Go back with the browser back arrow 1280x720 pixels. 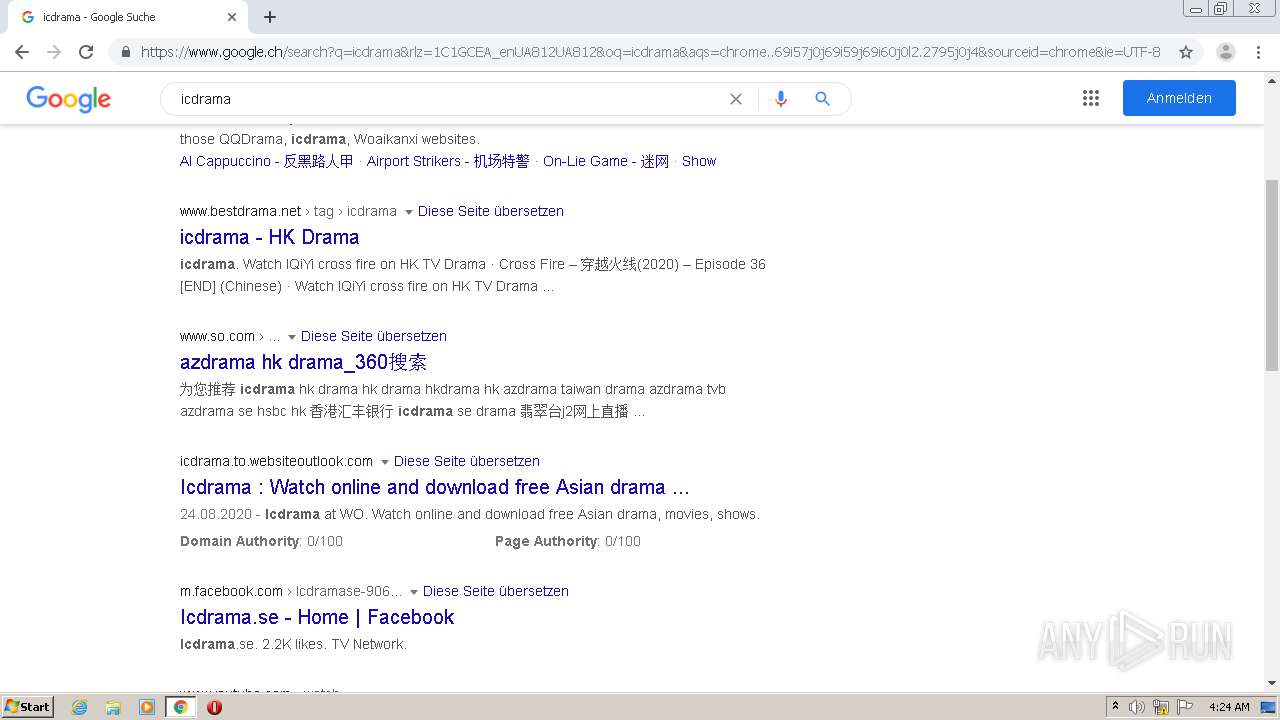22,52
